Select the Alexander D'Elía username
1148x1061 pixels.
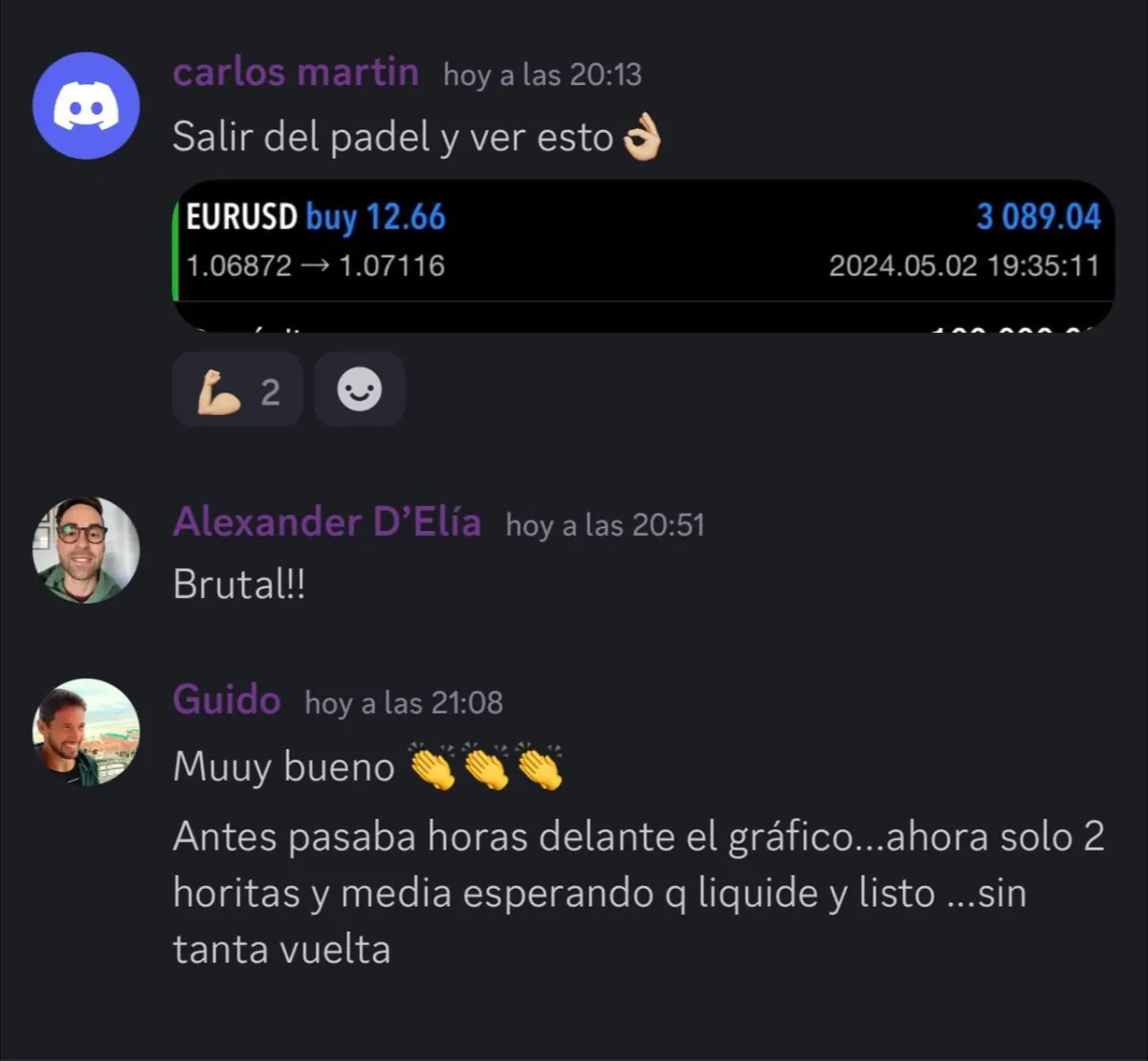point(327,522)
